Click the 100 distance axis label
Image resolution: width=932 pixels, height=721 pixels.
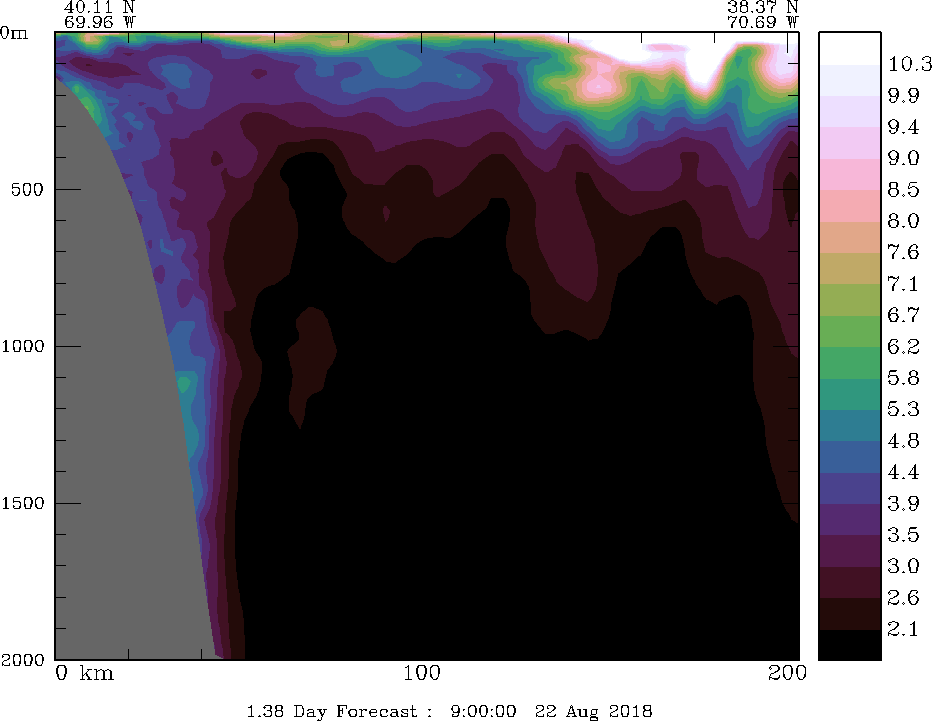point(422,673)
